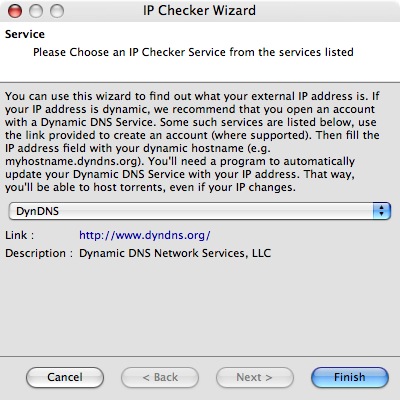This screenshot has width=400, height=400.
Task: Minimize the wizard with the middle title-bar button
Action: tap(36, 11)
